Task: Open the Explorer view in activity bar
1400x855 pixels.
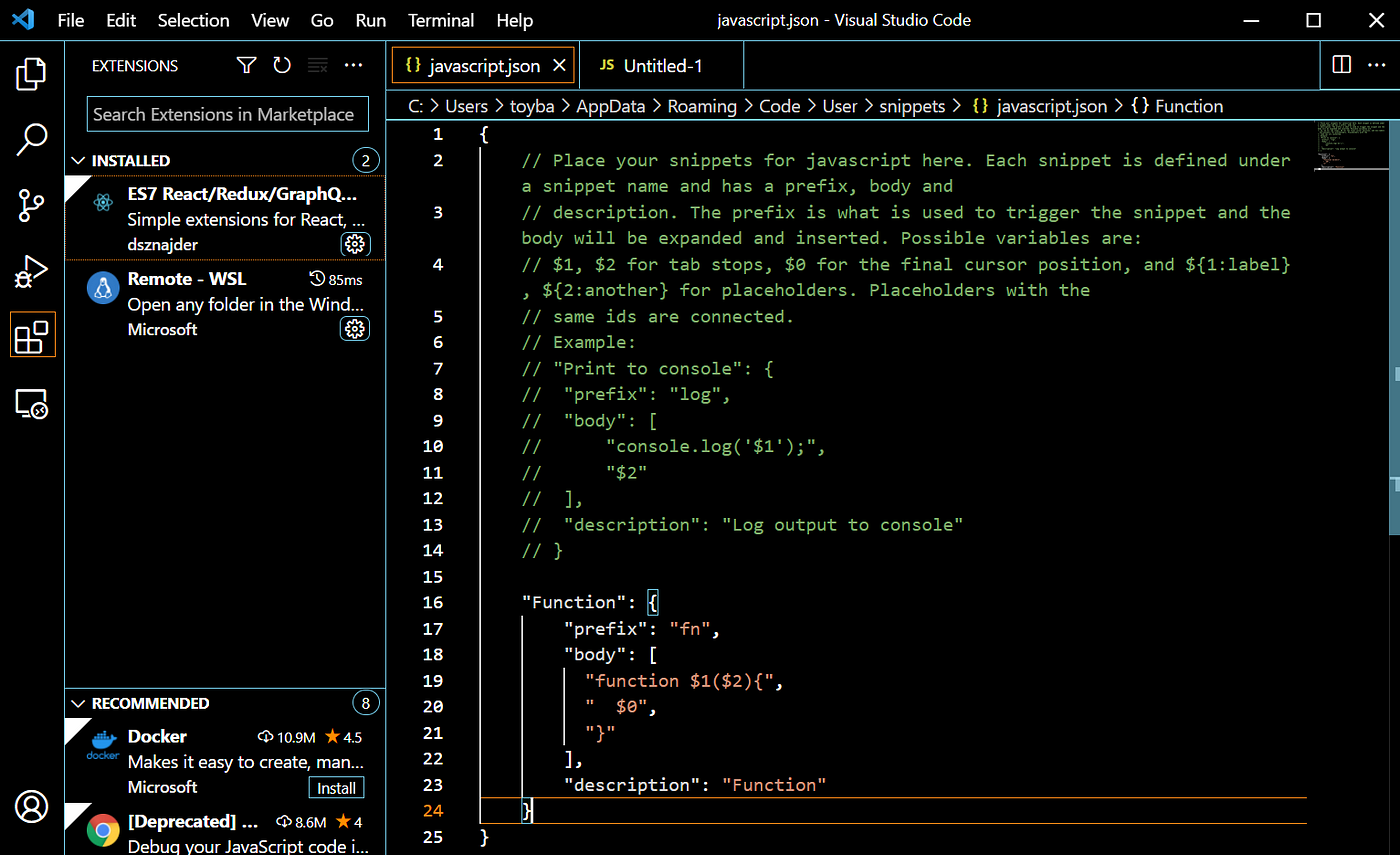Action: coord(32,74)
